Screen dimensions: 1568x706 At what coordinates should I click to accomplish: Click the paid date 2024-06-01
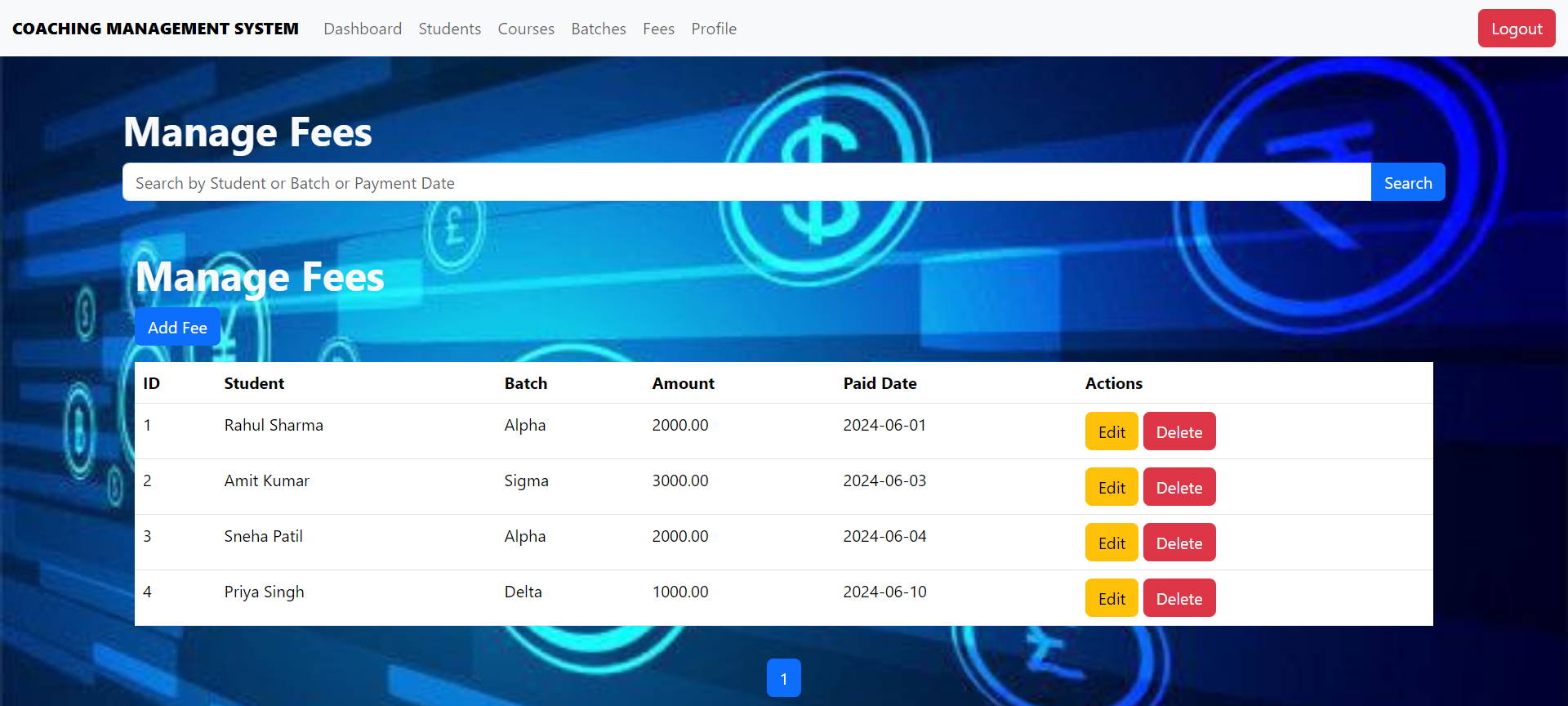point(884,425)
